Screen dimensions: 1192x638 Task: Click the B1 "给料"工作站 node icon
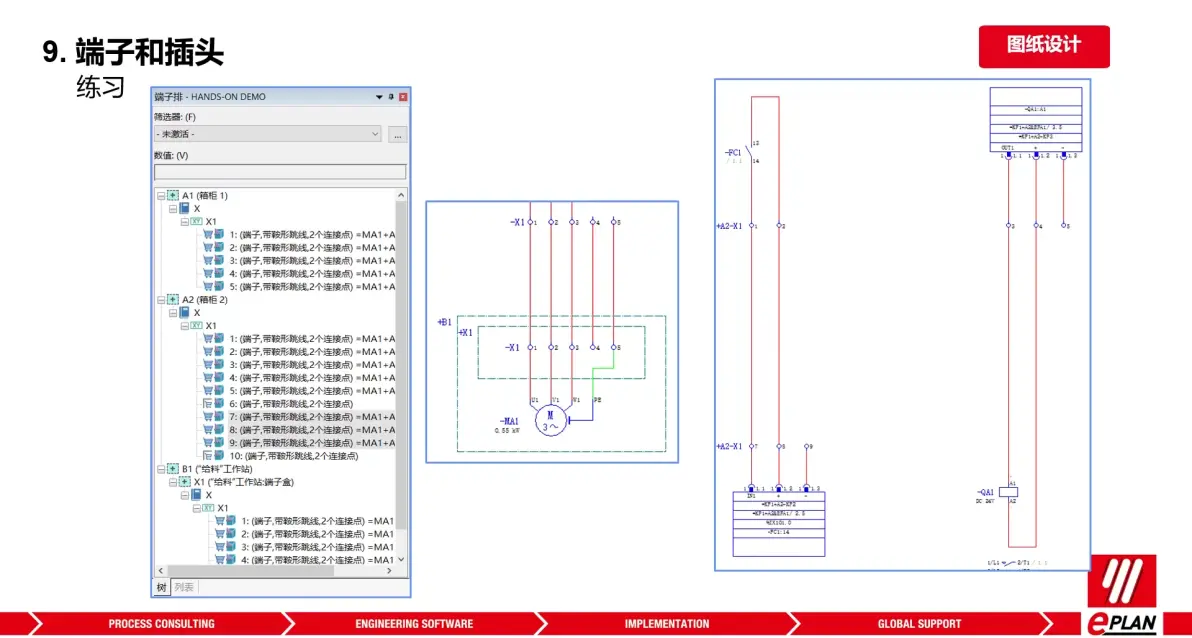[173, 469]
